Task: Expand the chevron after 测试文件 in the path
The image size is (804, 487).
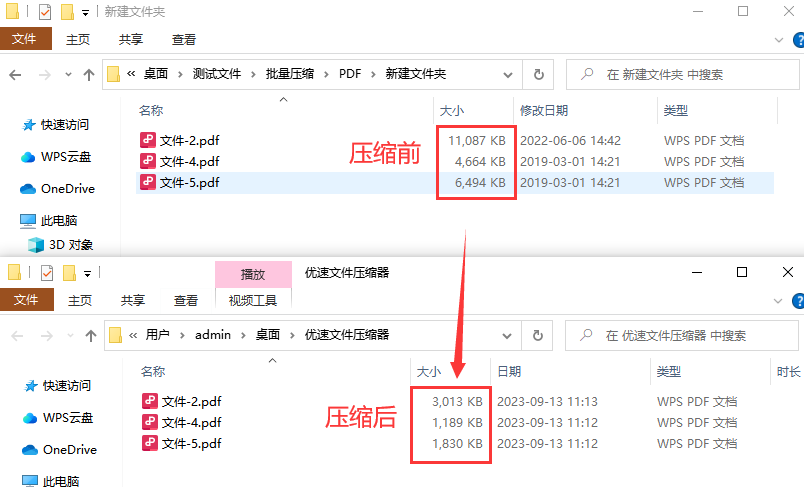Action: click(253, 75)
